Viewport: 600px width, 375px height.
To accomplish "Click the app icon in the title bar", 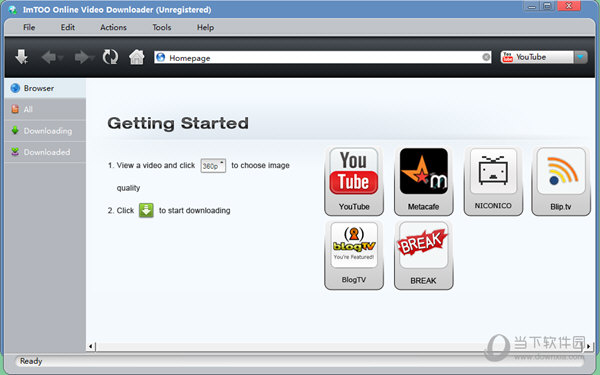I will point(13,10).
